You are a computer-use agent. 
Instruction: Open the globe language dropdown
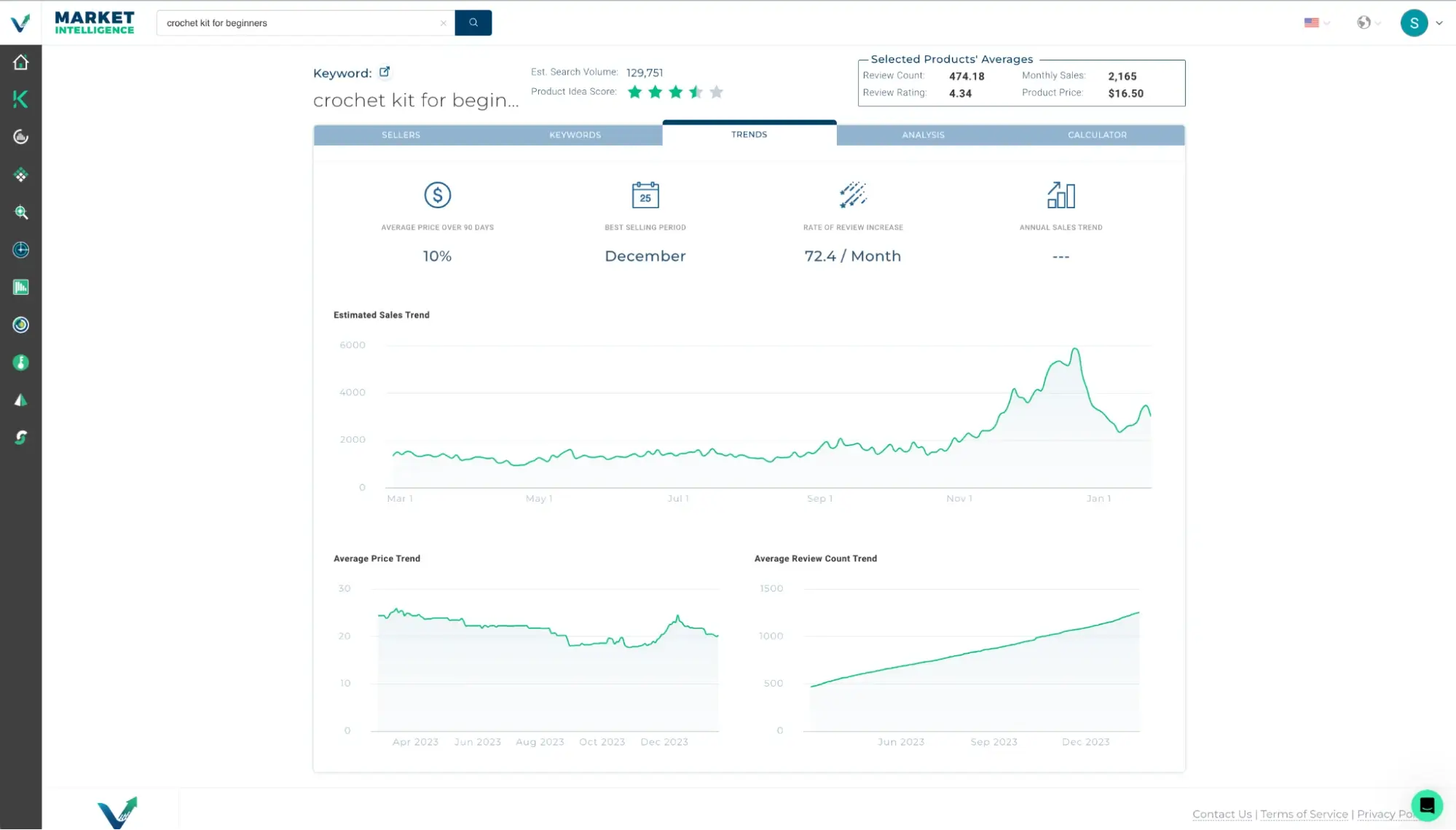(x=1369, y=23)
